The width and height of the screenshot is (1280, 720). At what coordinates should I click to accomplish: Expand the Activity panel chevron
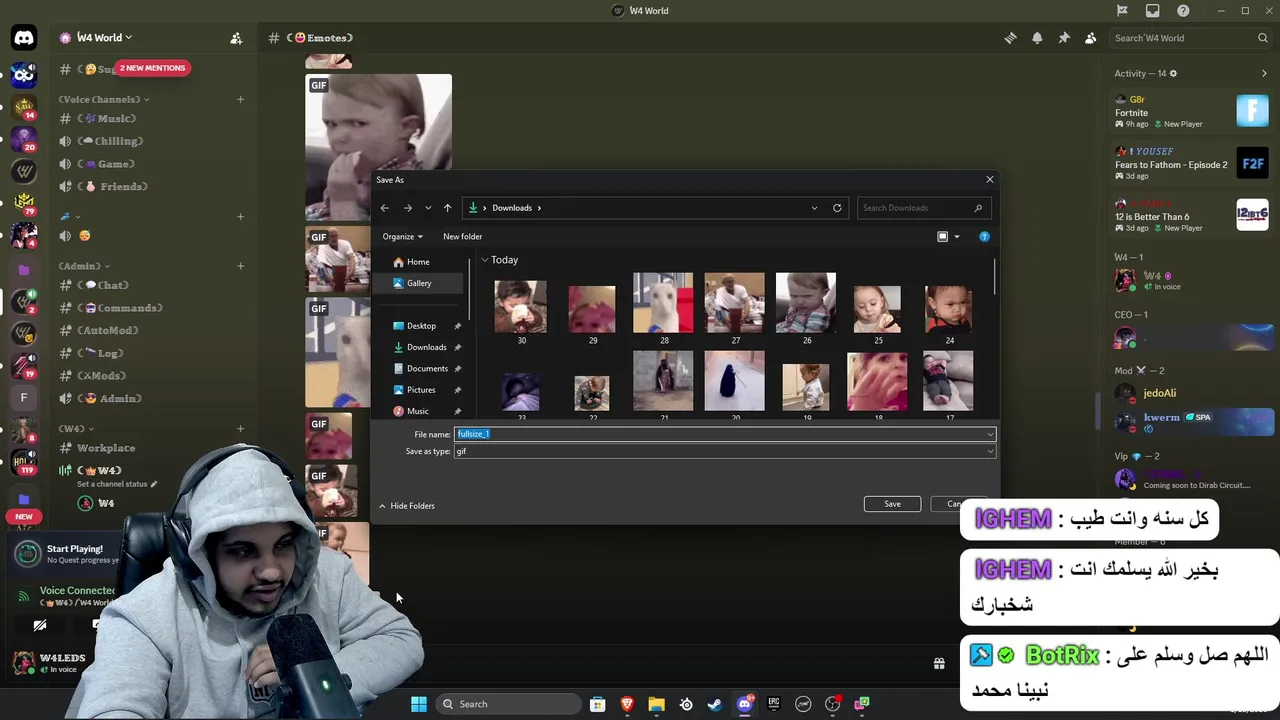[x=1264, y=73]
